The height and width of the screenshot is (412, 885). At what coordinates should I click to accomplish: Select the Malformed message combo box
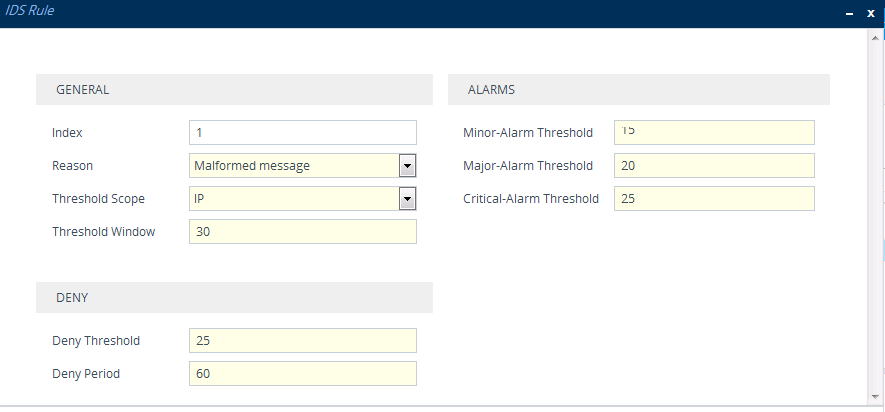[x=294, y=166]
